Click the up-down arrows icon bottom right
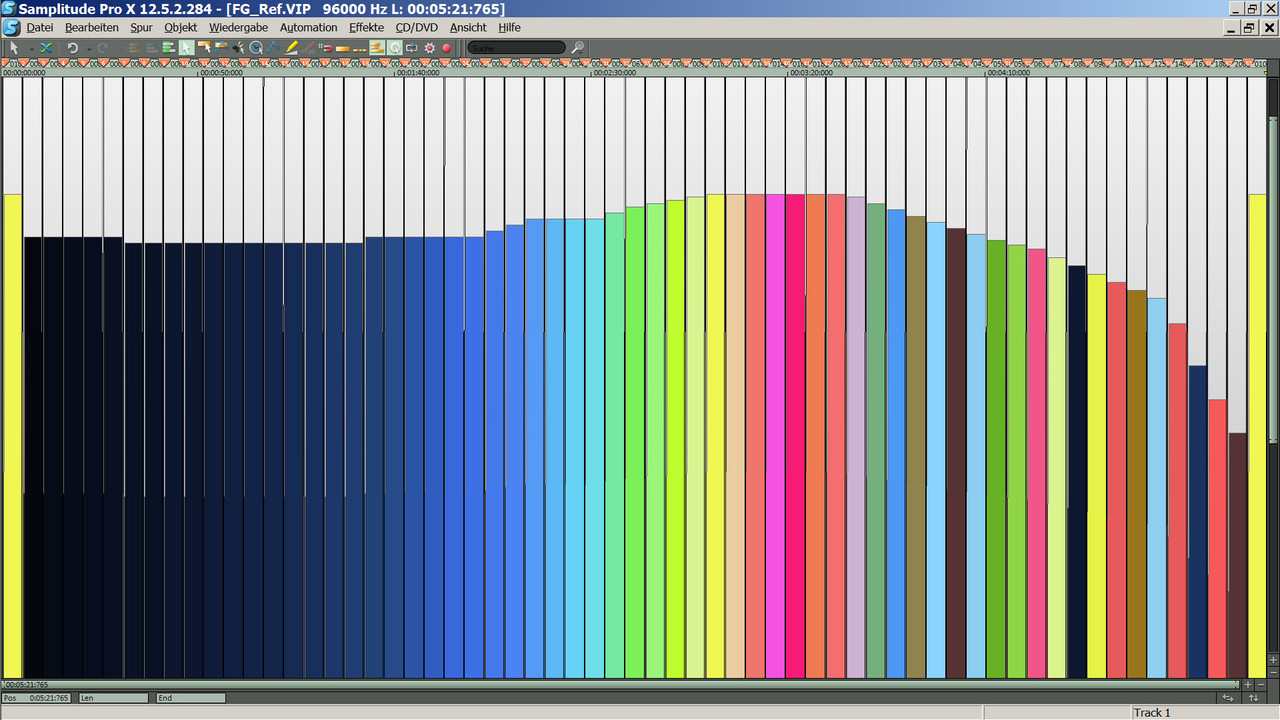1280x720 pixels. (x=1253, y=698)
